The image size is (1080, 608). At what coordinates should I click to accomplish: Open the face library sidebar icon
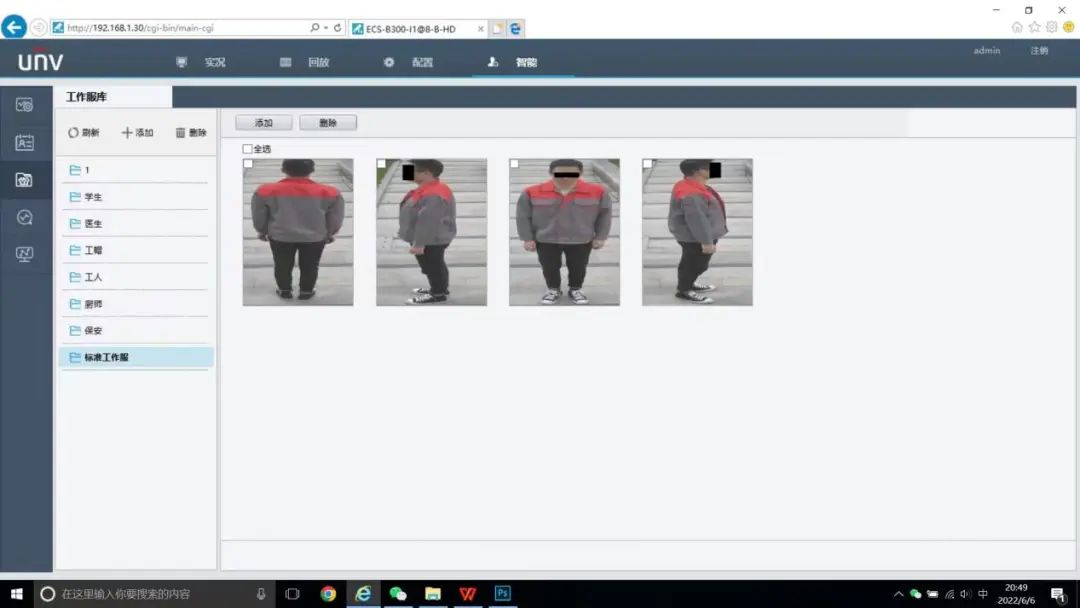point(25,143)
